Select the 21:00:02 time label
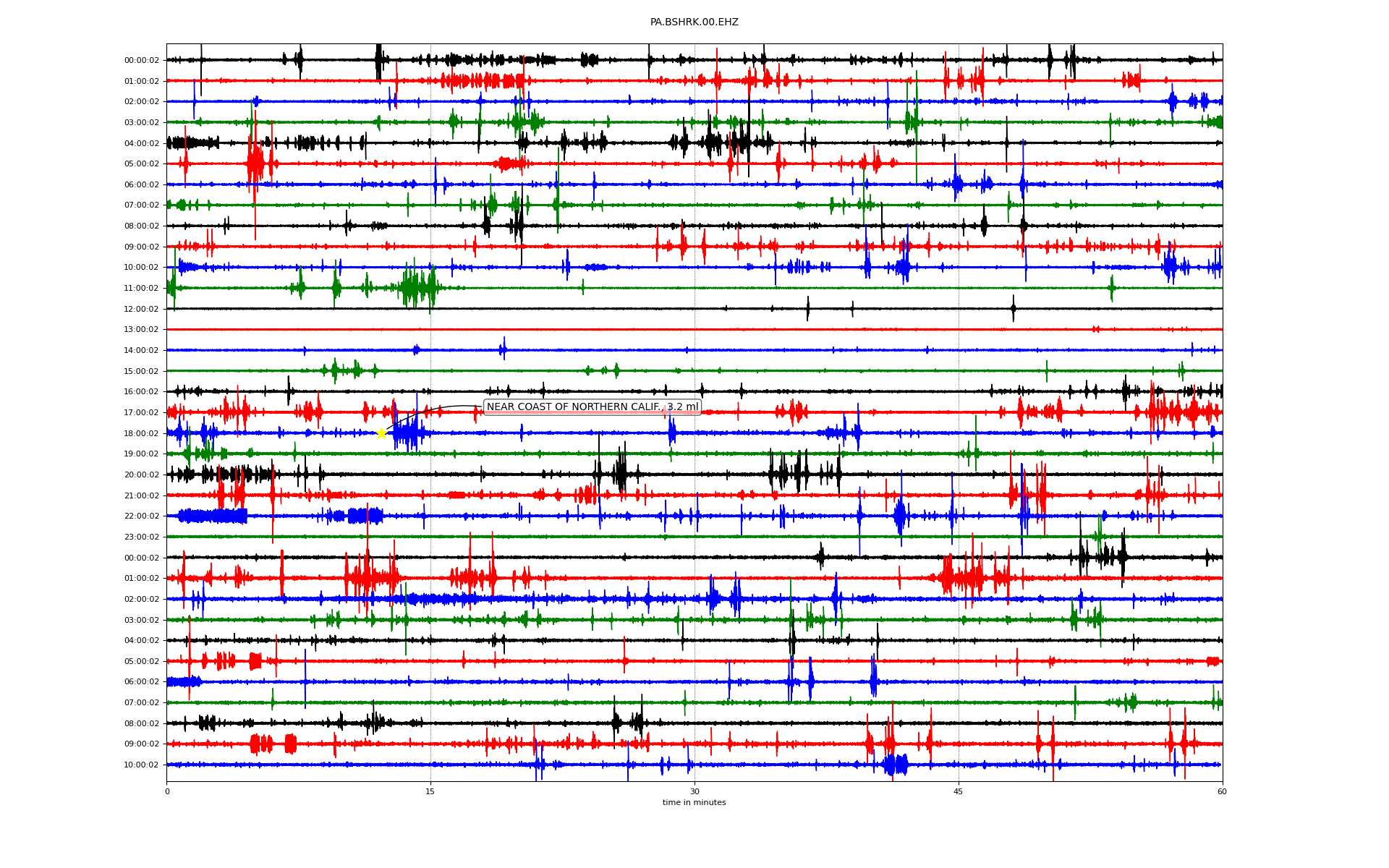This screenshot has height=868, width=1389. [x=141, y=496]
